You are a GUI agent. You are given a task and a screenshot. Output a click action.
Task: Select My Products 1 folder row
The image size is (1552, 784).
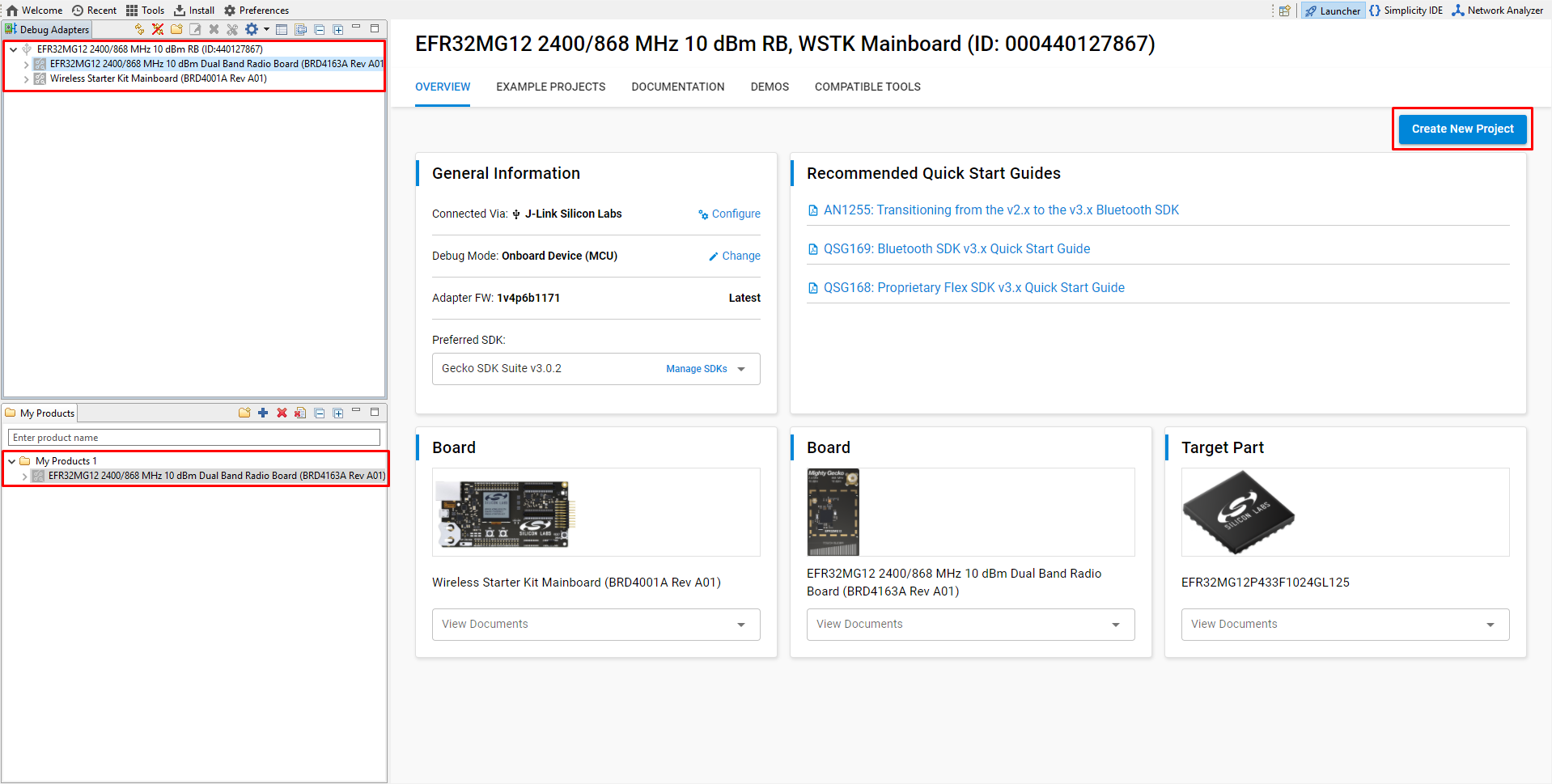coord(58,461)
